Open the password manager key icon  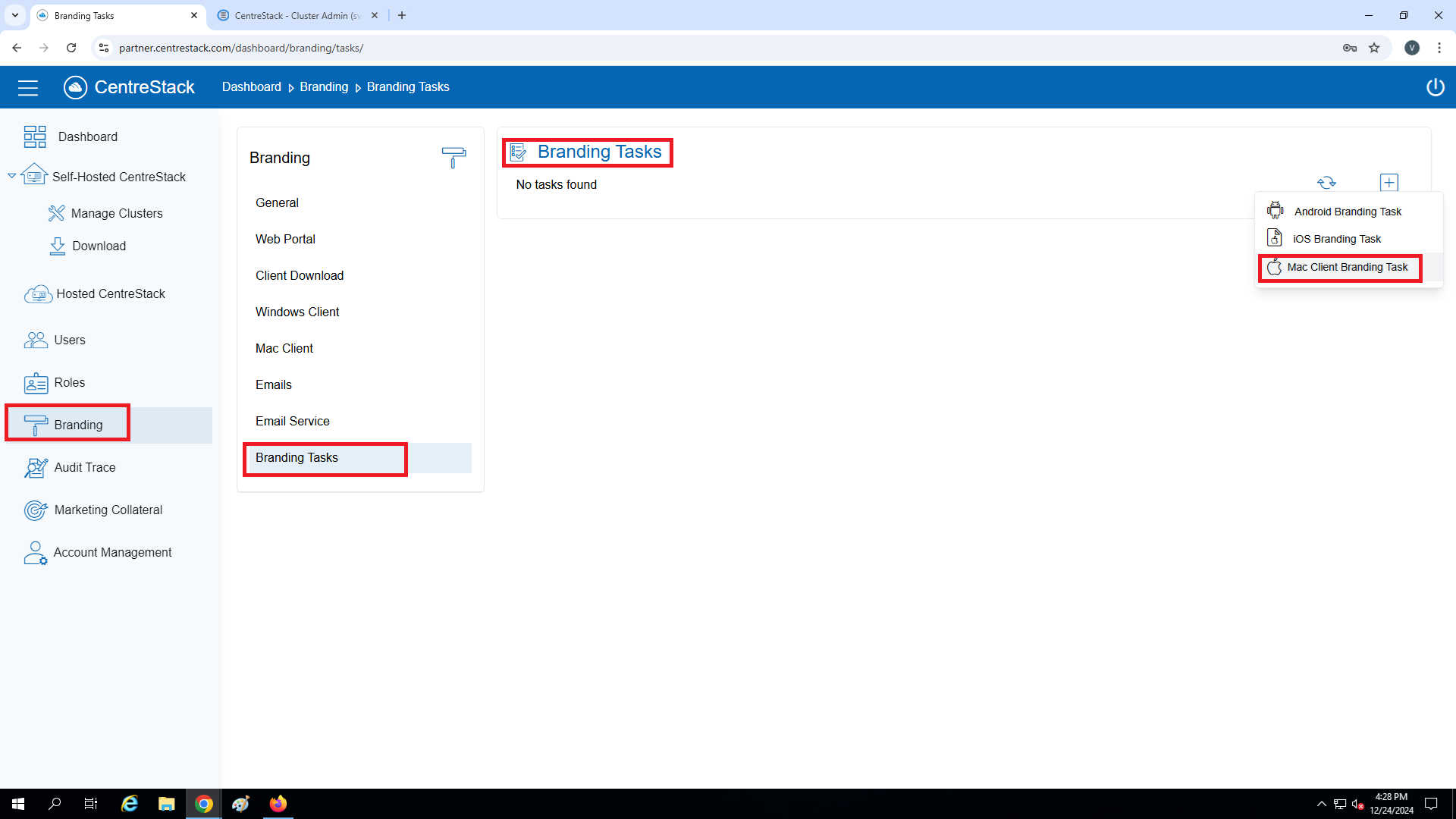1350,48
